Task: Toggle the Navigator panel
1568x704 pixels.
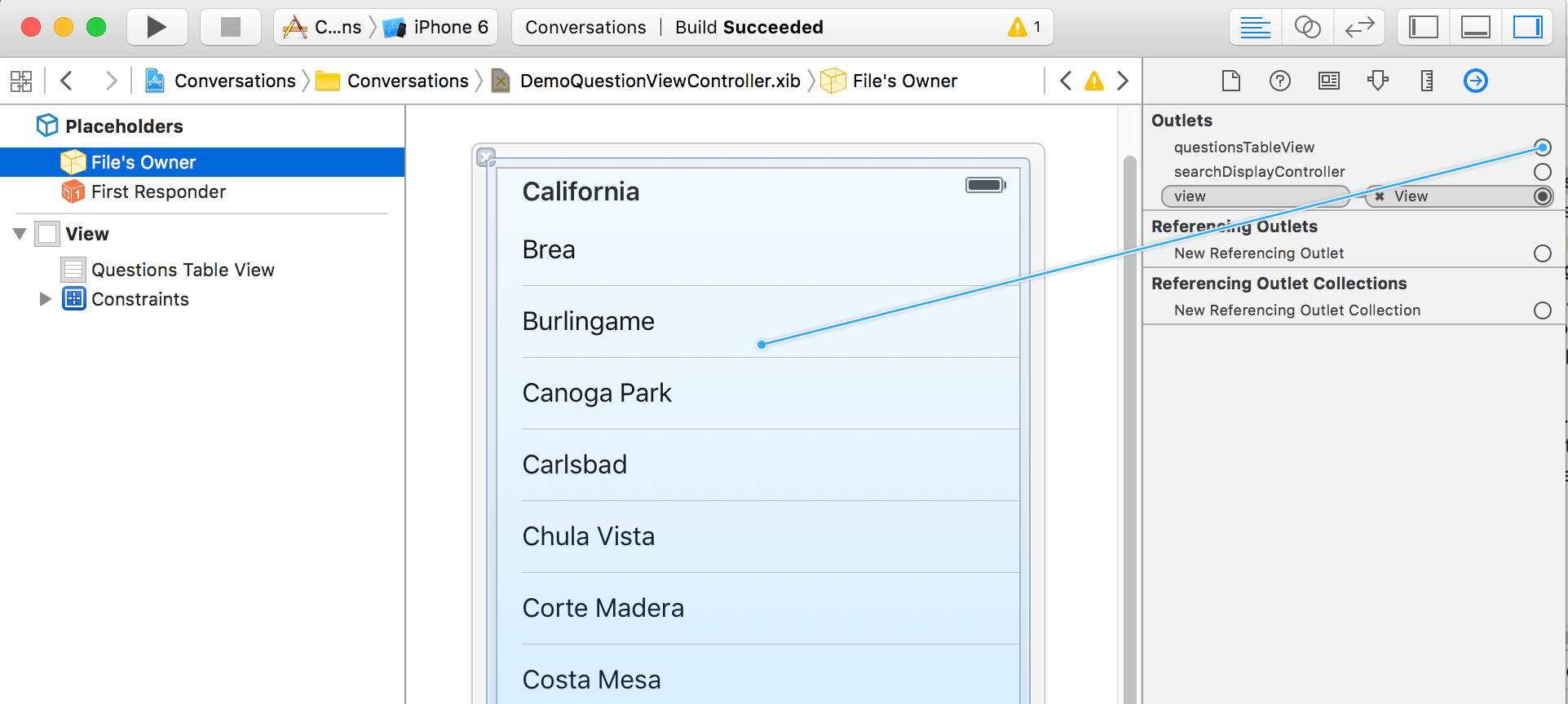Action: [1424, 27]
